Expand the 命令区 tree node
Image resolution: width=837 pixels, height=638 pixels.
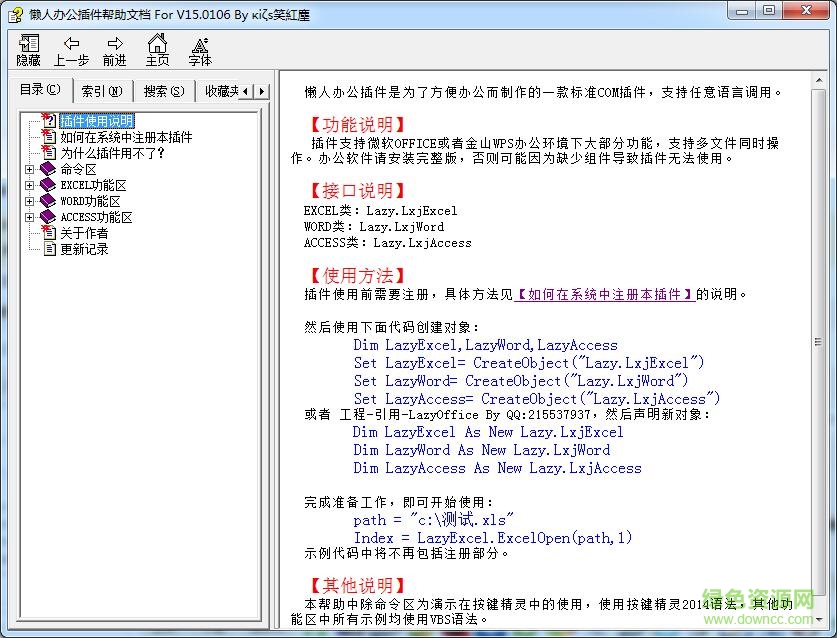pyautogui.click(x=30, y=169)
